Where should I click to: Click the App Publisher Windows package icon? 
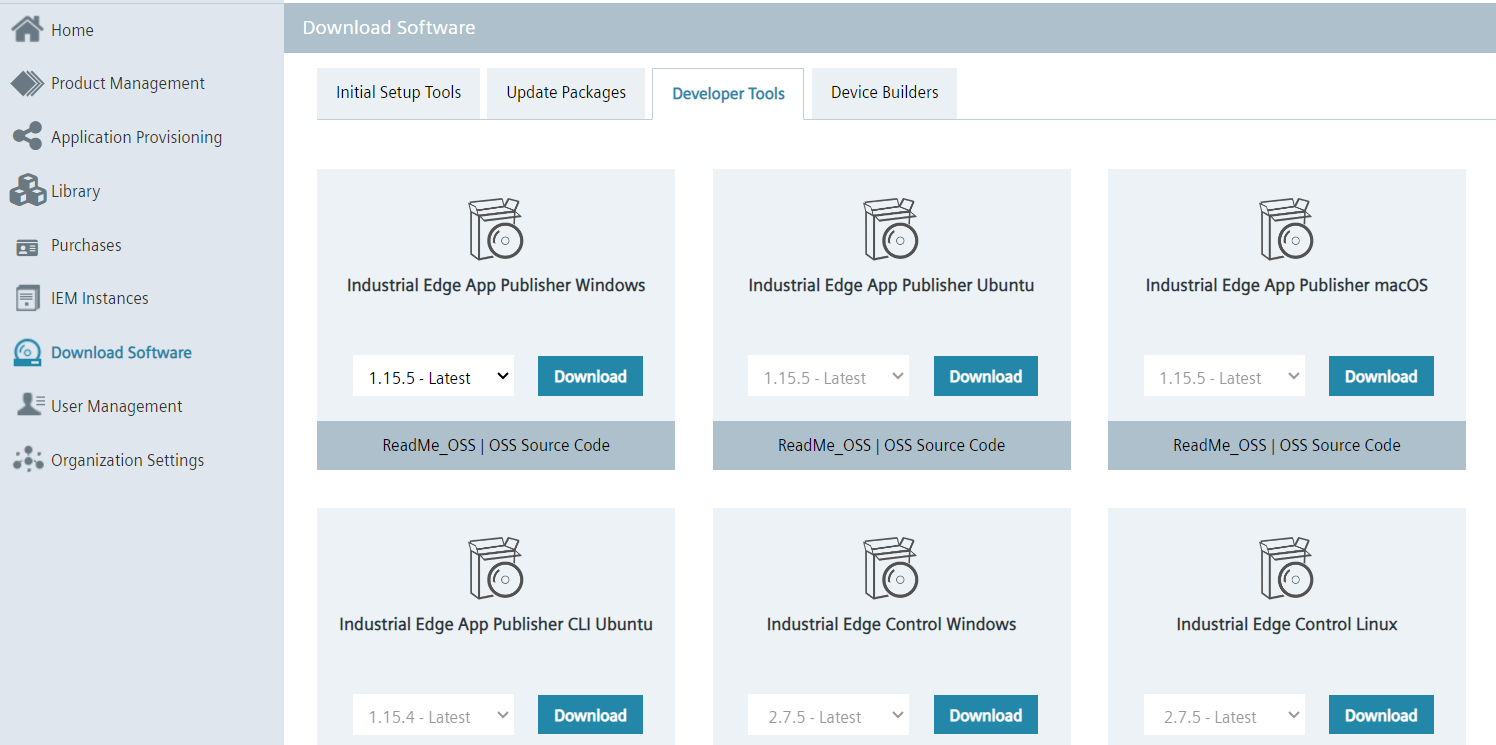(495, 228)
